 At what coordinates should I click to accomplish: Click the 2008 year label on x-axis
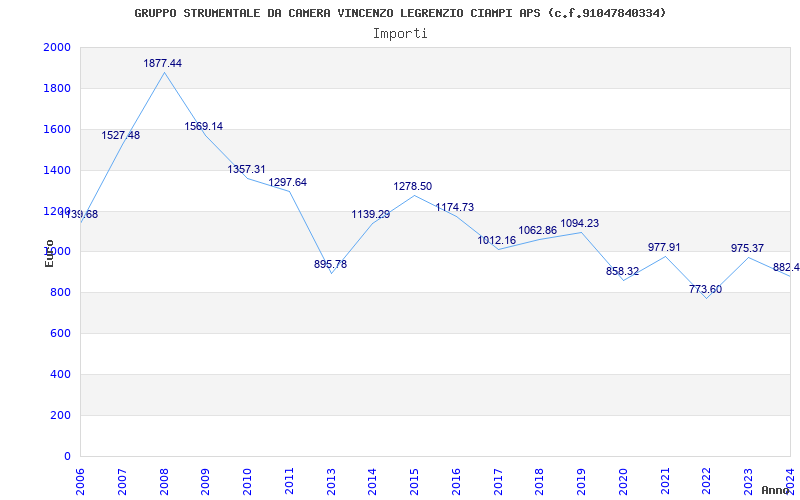[164, 482]
